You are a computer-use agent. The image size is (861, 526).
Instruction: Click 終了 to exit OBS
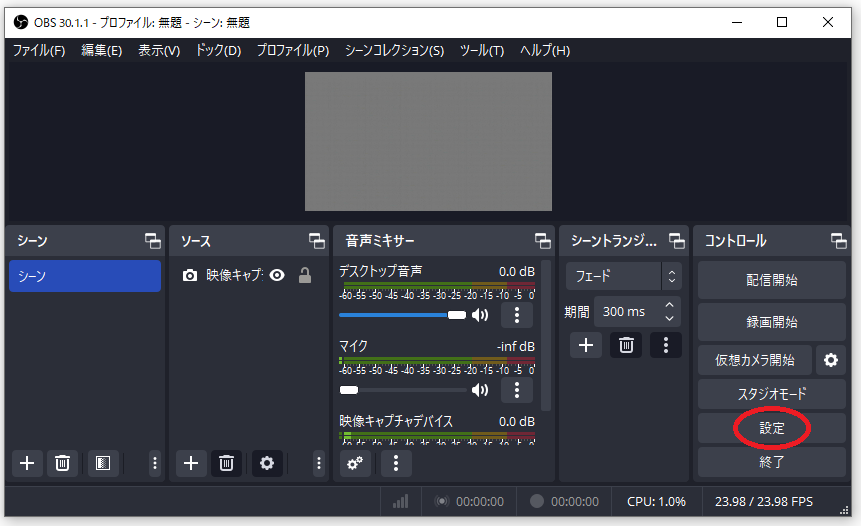point(771,462)
